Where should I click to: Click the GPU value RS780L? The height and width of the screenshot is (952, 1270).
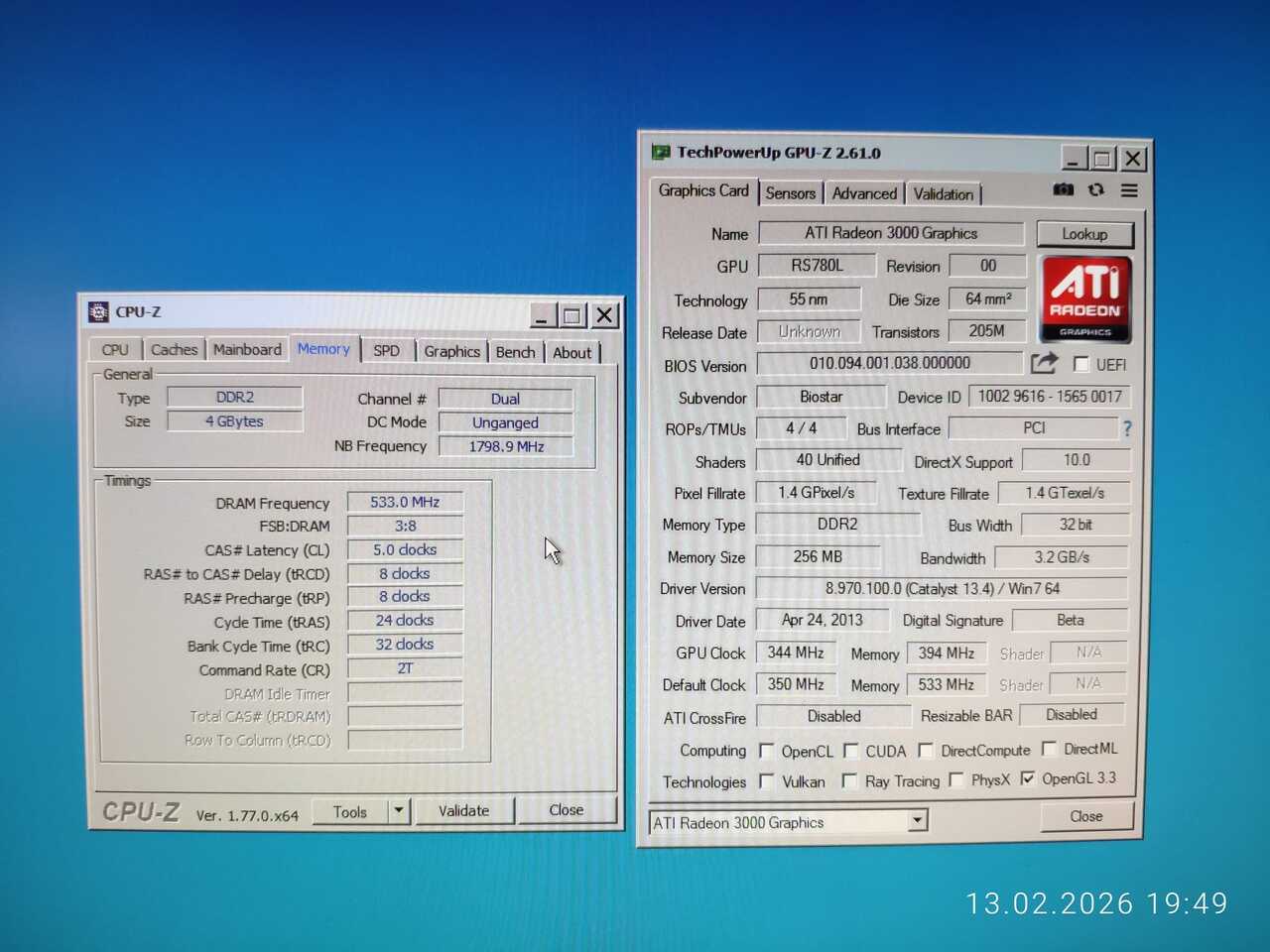pyautogui.click(x=817, y=265)
